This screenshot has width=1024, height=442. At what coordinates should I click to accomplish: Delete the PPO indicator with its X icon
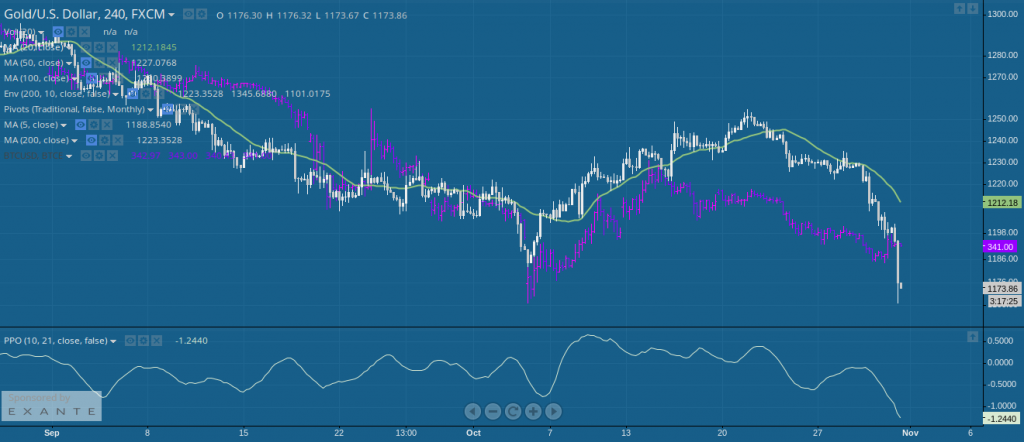tap(156, 341)
